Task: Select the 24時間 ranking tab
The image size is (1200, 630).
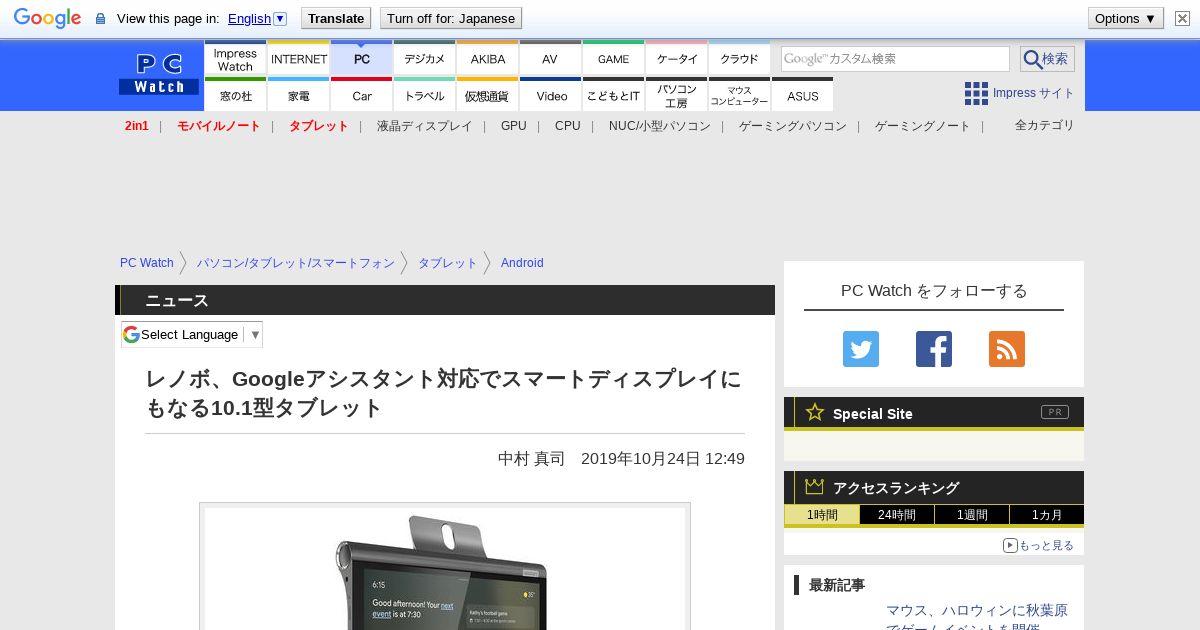Action: coord(897,515)
